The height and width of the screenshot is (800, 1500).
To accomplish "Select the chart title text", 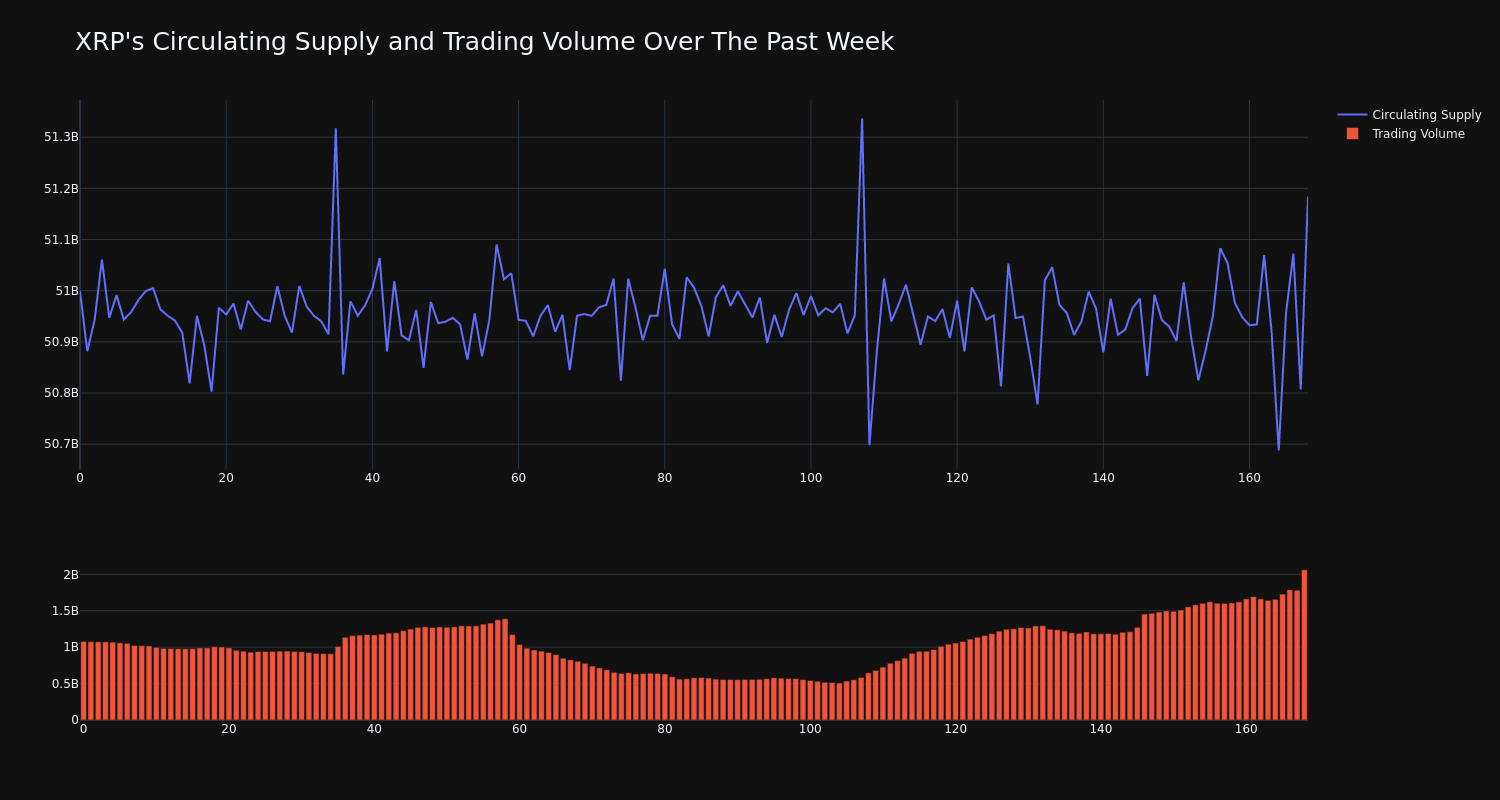I will point(484,42).
